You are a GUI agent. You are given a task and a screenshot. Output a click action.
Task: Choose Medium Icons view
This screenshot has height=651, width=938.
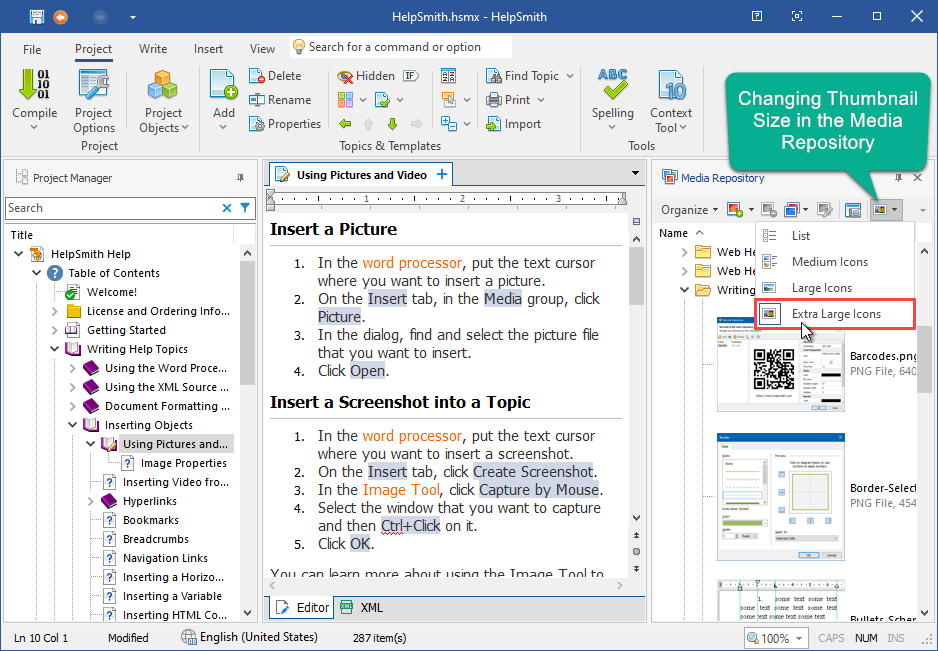pyautogui.click(x=835, y=261)
